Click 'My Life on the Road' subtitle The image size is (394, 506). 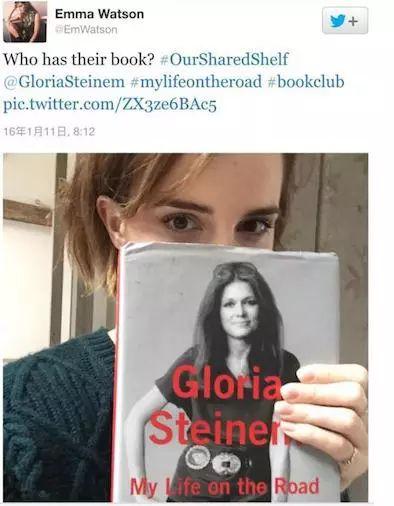click(224, 487)
